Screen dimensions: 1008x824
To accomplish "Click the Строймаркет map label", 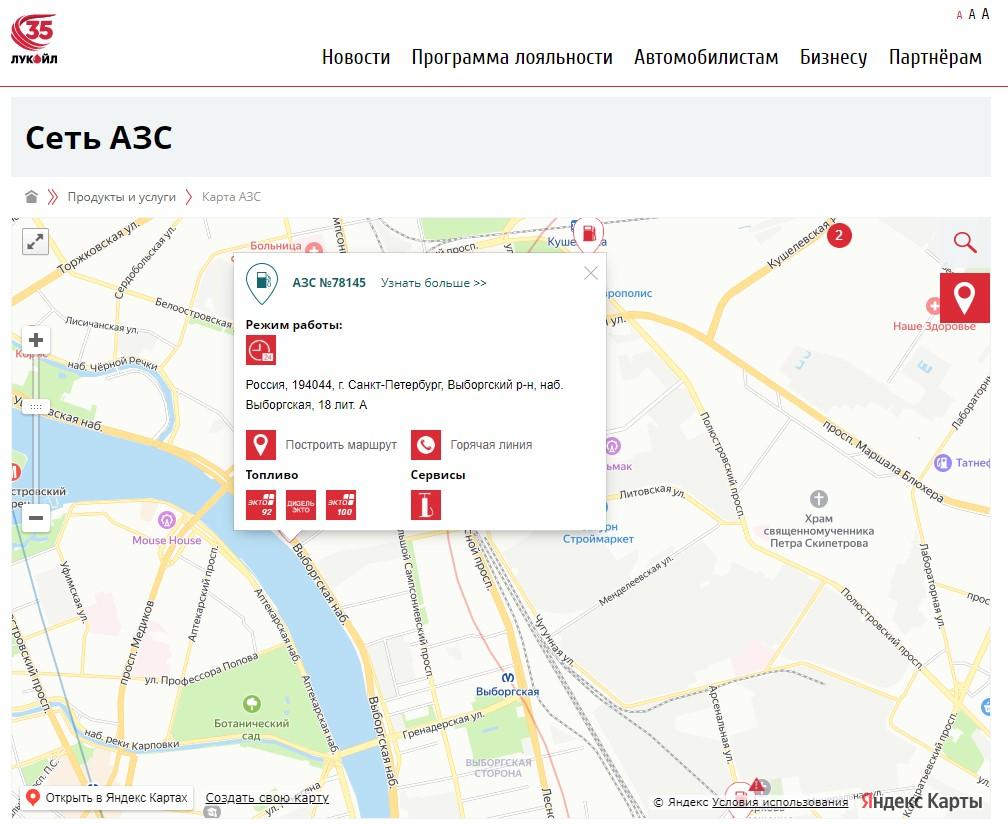I will point(598,539).
